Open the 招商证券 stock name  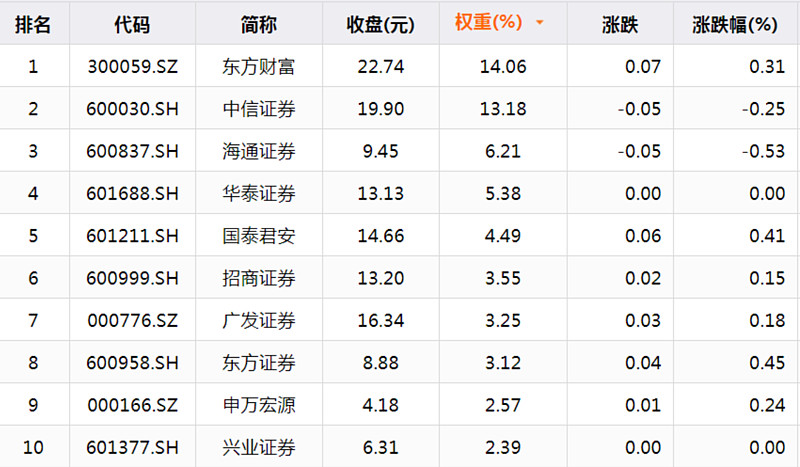coord(259,279)
